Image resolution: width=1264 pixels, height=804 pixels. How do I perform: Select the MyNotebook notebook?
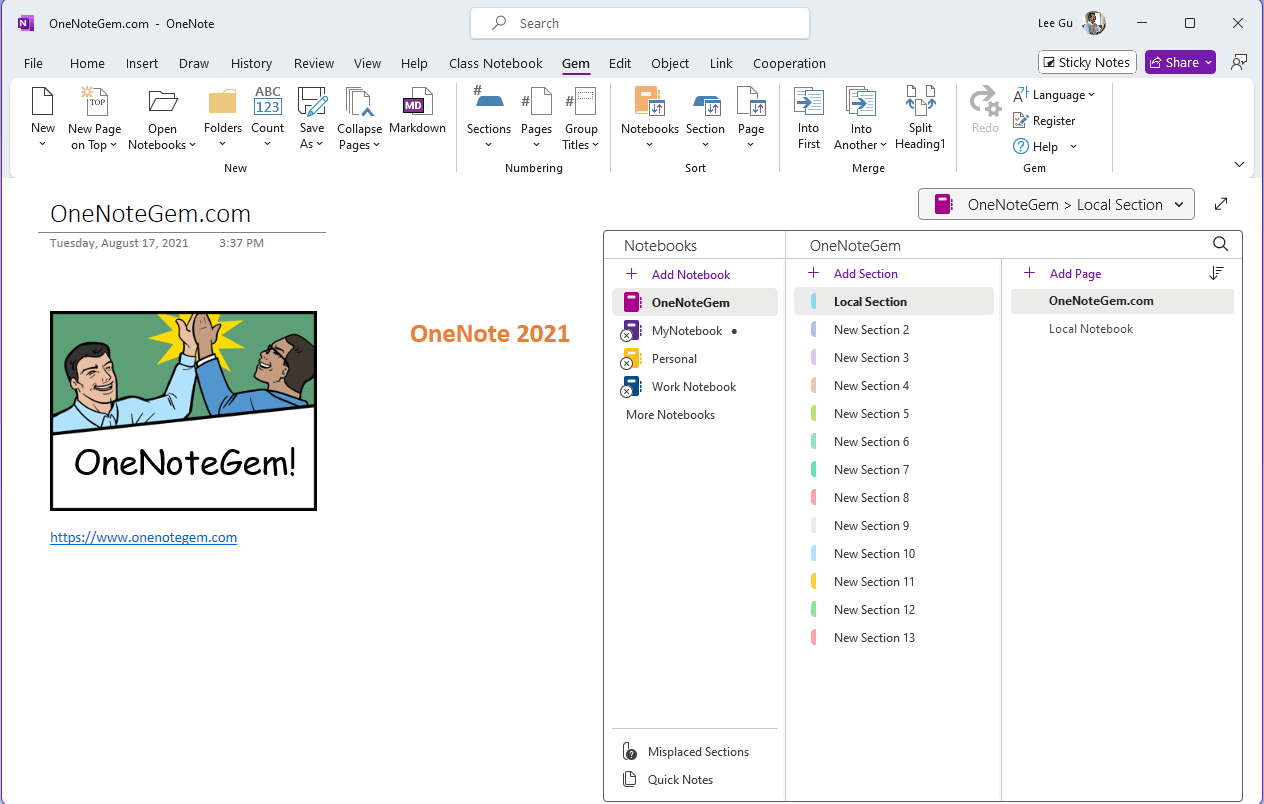[695, 331]
